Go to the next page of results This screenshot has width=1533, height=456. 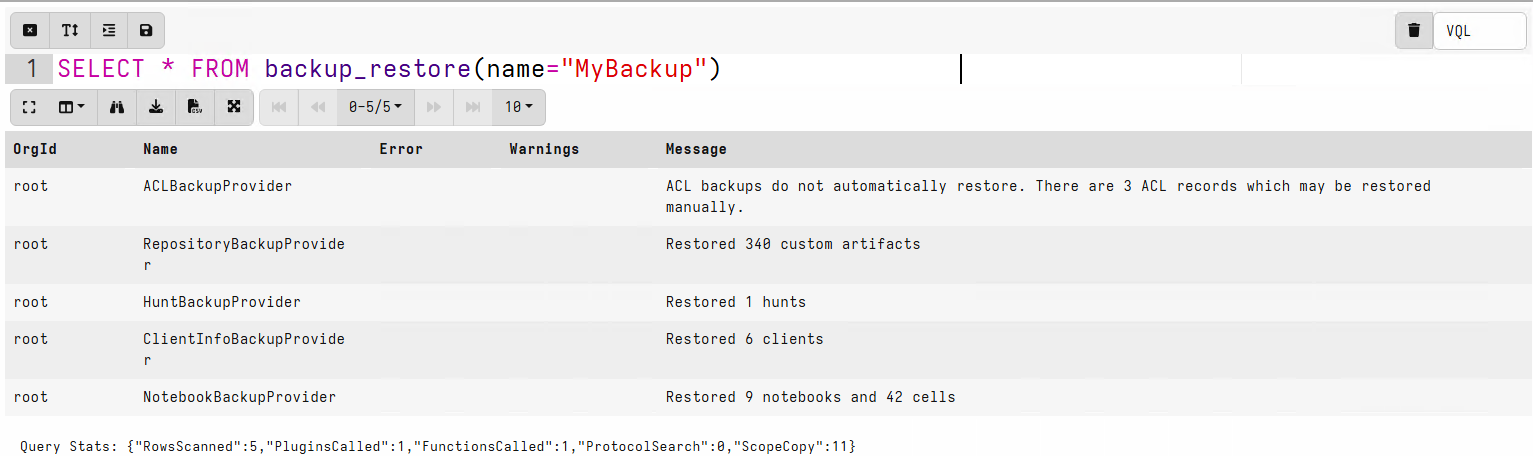[434, 107]
